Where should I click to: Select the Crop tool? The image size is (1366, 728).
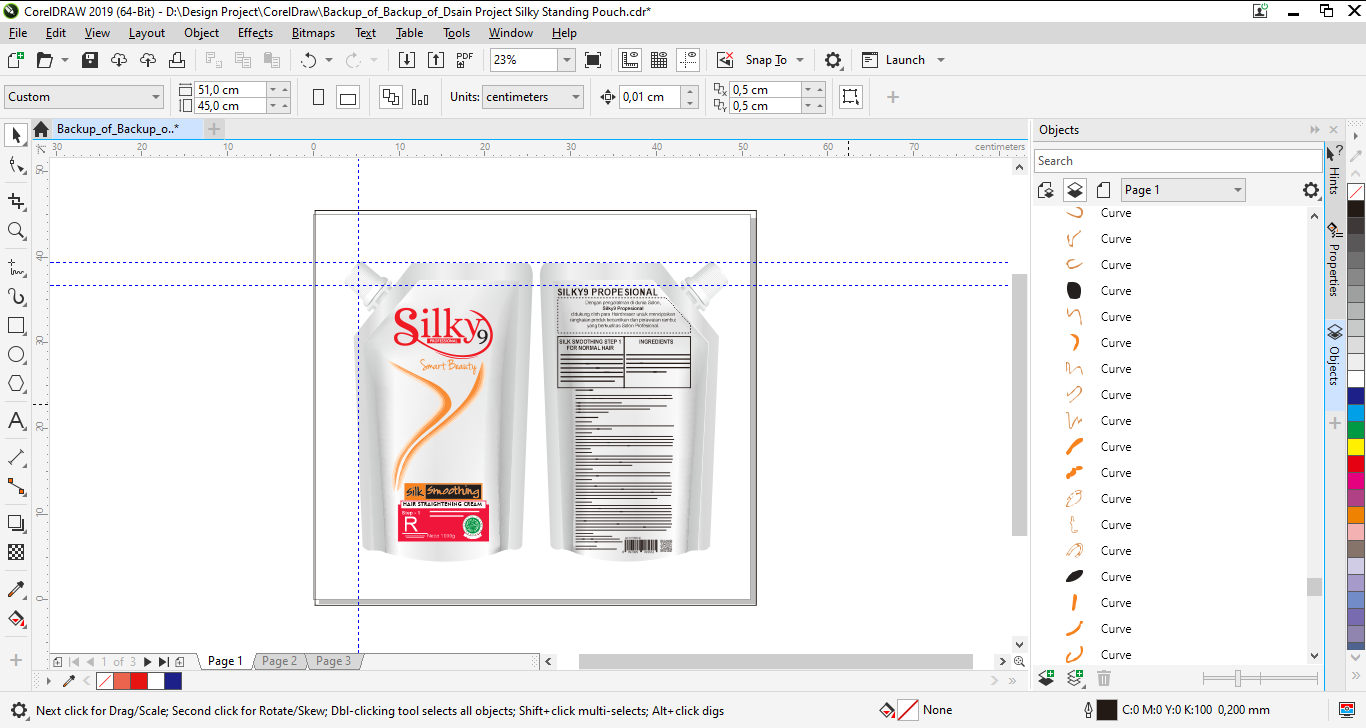click(16, 201)
